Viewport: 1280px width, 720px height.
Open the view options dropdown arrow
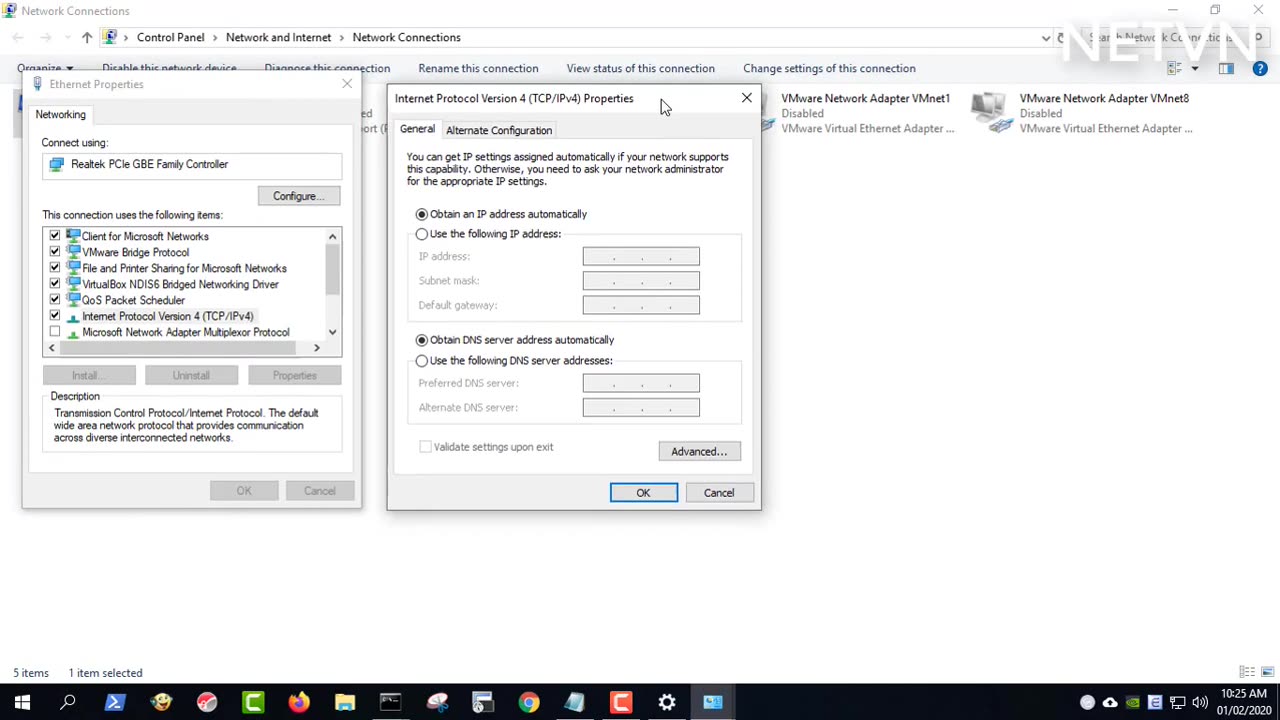pos(1194,68)
